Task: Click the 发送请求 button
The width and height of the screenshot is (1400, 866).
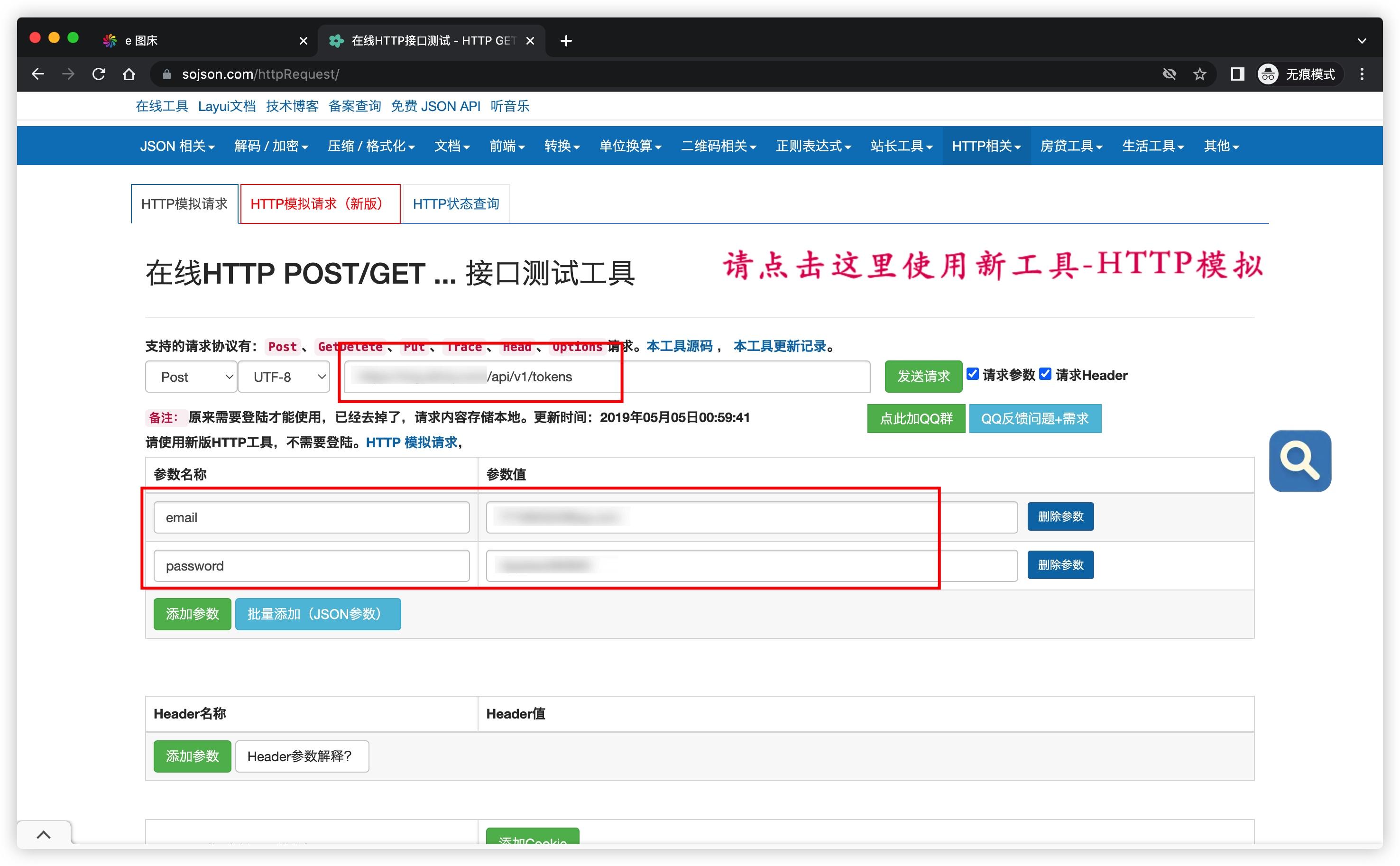Action: click(x=922, y=376)
